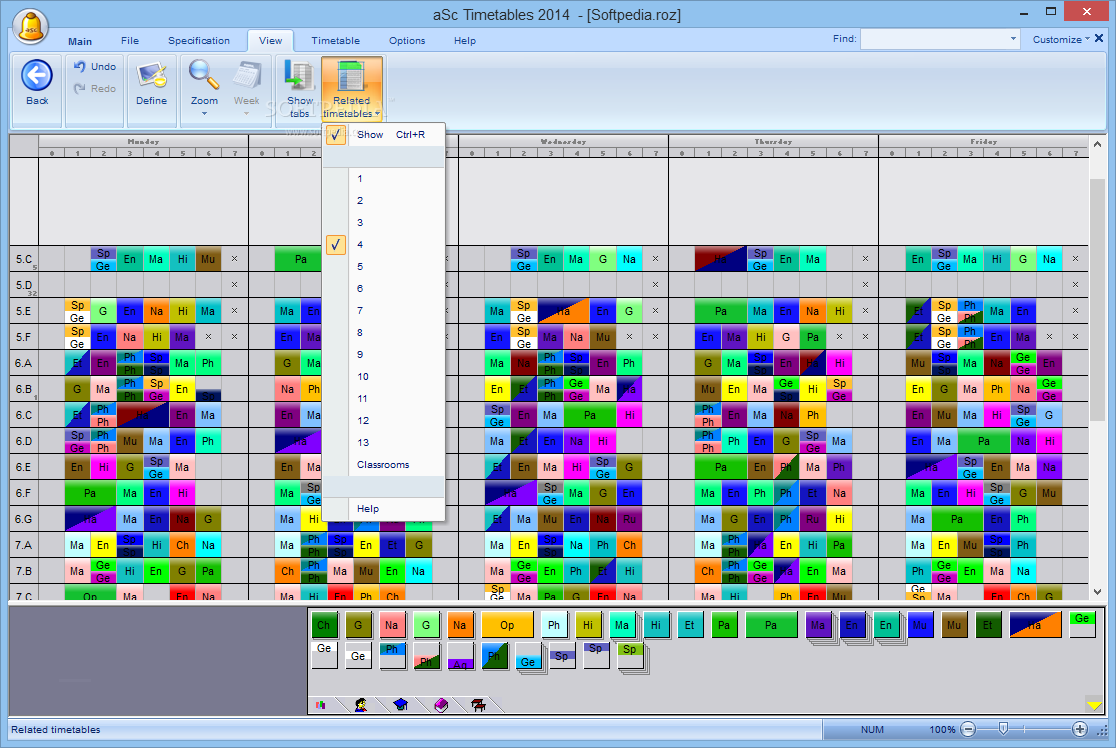Pick the blue-orange Ha unplaced card
Screen dimensions: 1116x748
[x=1035, y=625]
